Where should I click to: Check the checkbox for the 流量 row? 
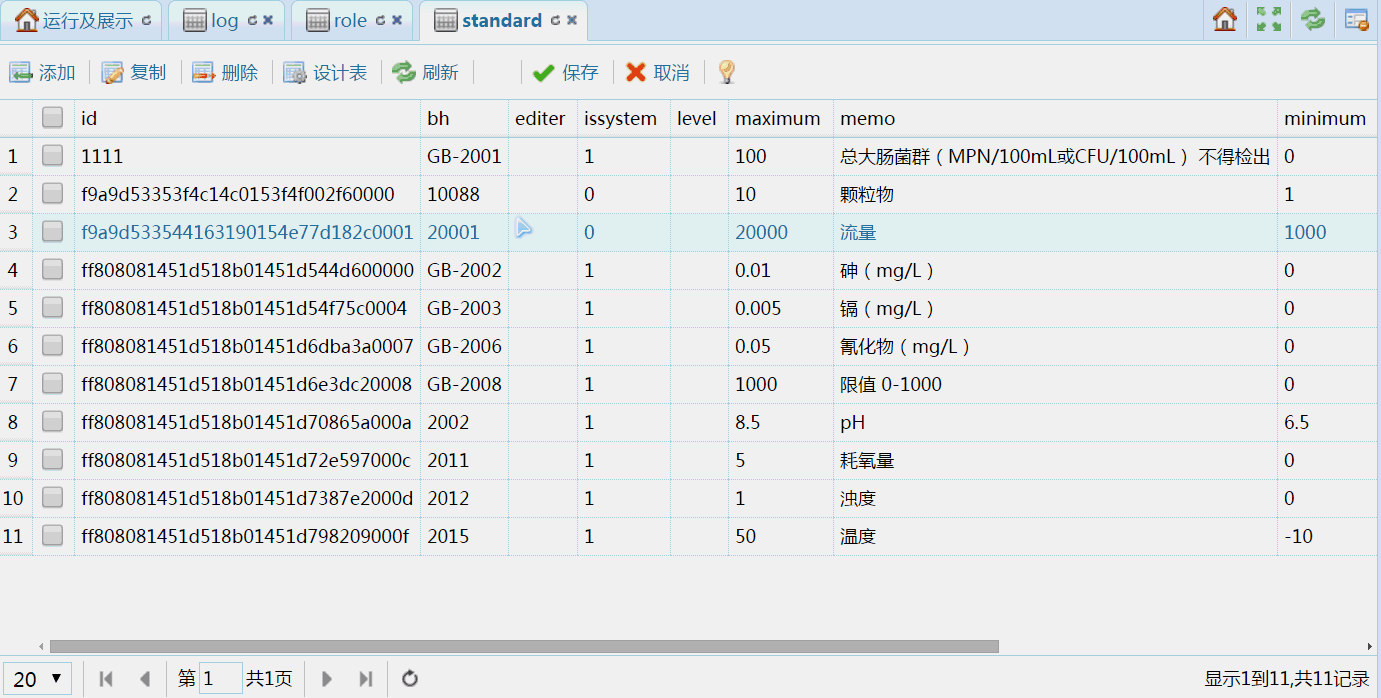(52, 231)
